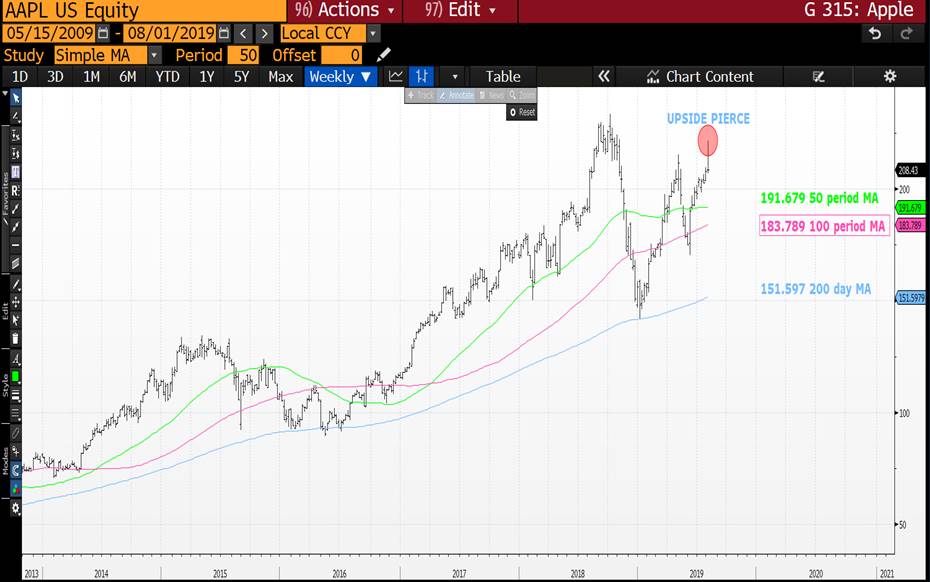Click the color palette modes icon
930x582 pixels.
click(15, 489)
